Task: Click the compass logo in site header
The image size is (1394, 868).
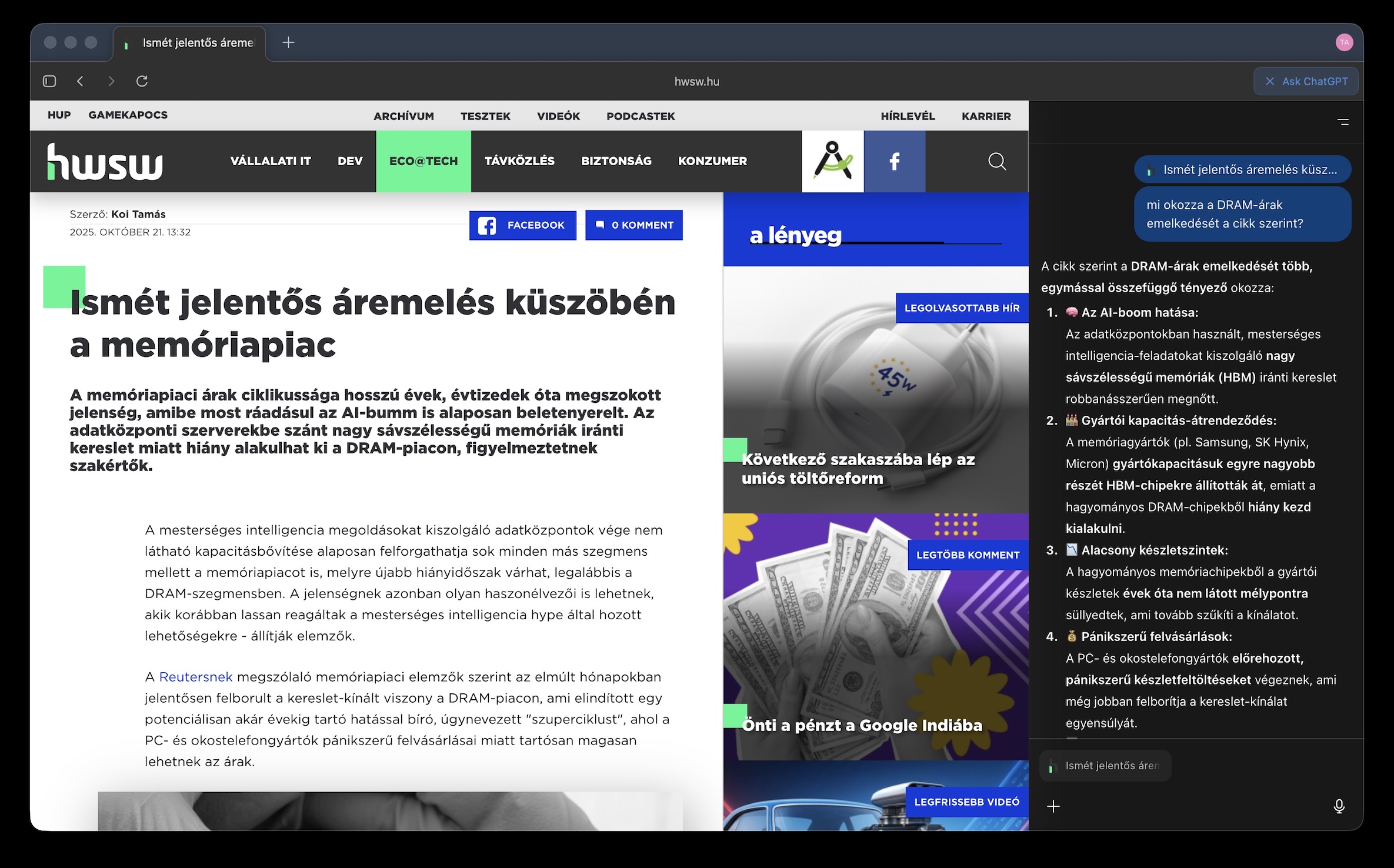Action: [832, 161]
